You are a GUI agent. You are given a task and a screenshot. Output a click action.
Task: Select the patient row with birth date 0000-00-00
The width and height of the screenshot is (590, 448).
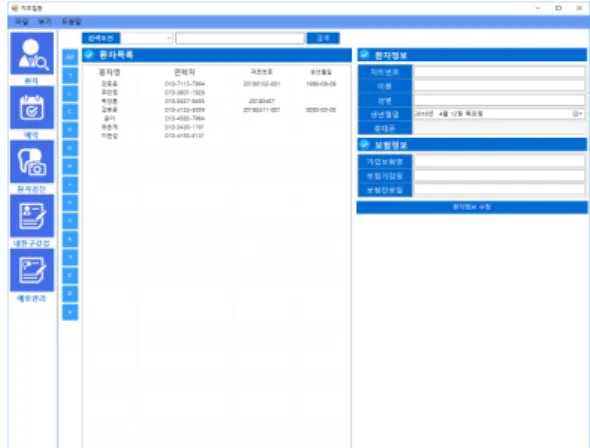(217, 110)
